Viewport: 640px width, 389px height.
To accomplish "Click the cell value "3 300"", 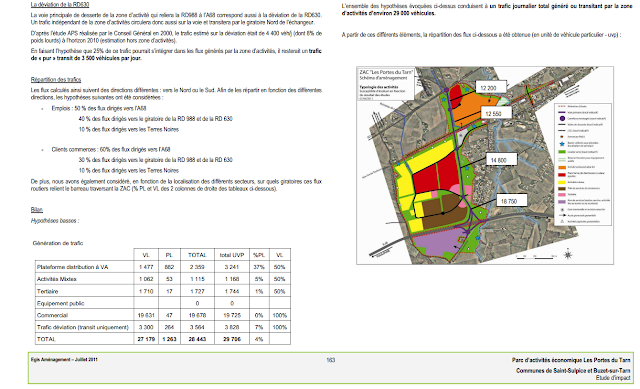I will pyautogui.click(x=146, y=327).
